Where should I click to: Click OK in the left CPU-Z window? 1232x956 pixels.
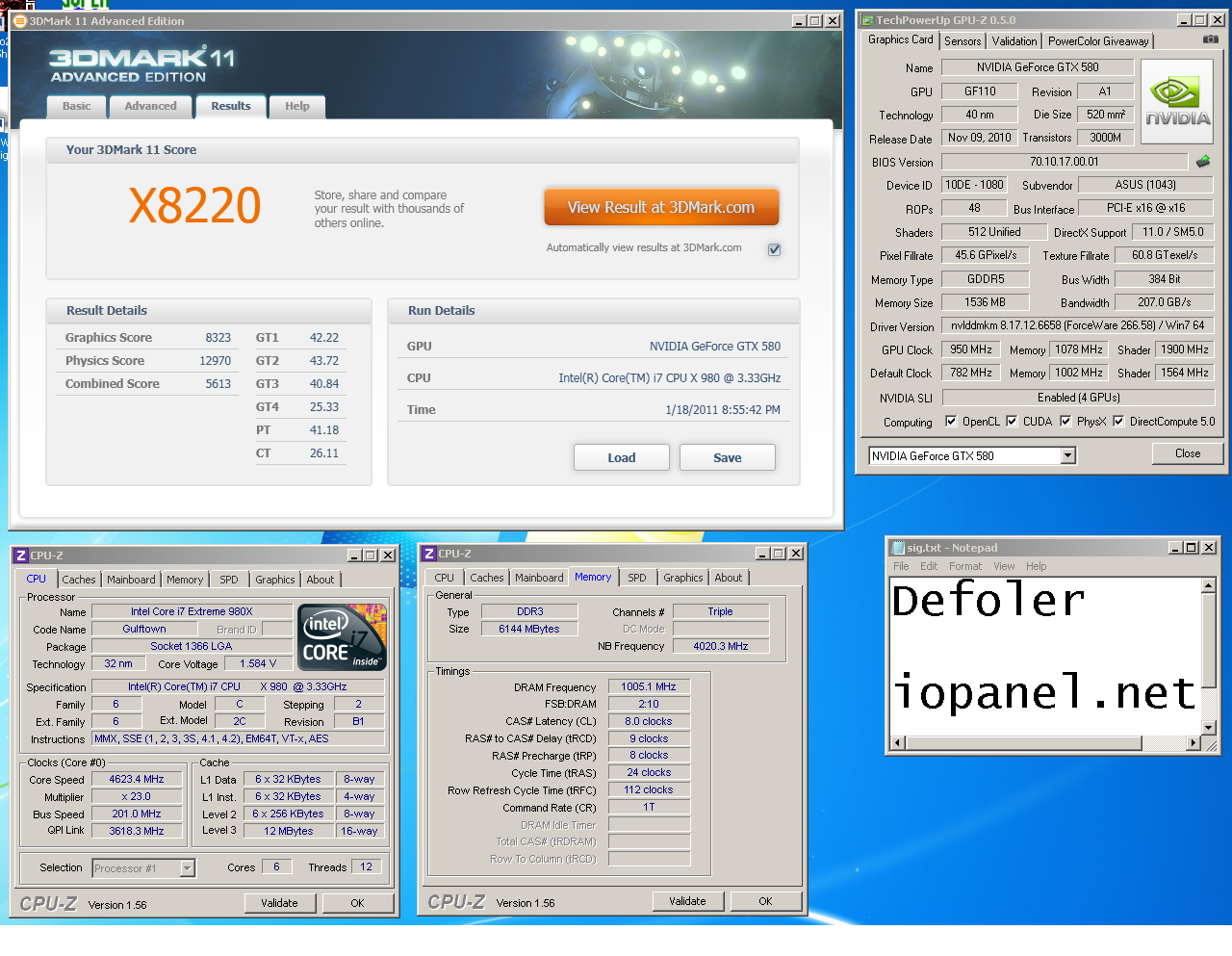point(357,903)
